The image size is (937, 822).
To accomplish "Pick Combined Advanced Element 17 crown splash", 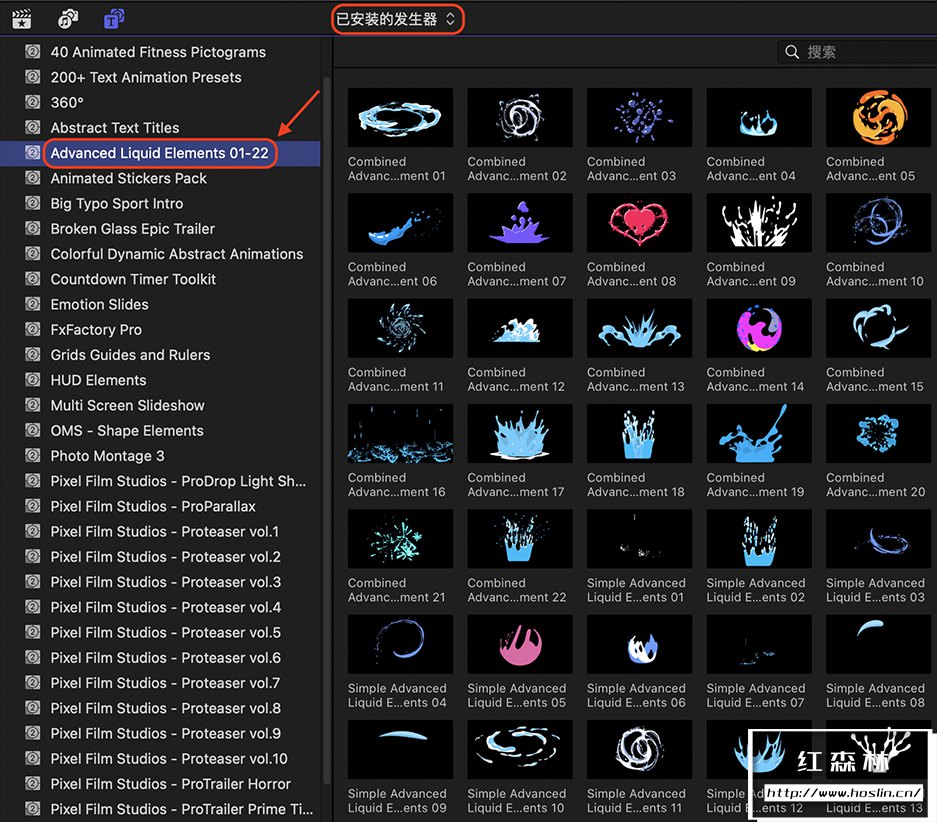I will click(520, 433).
